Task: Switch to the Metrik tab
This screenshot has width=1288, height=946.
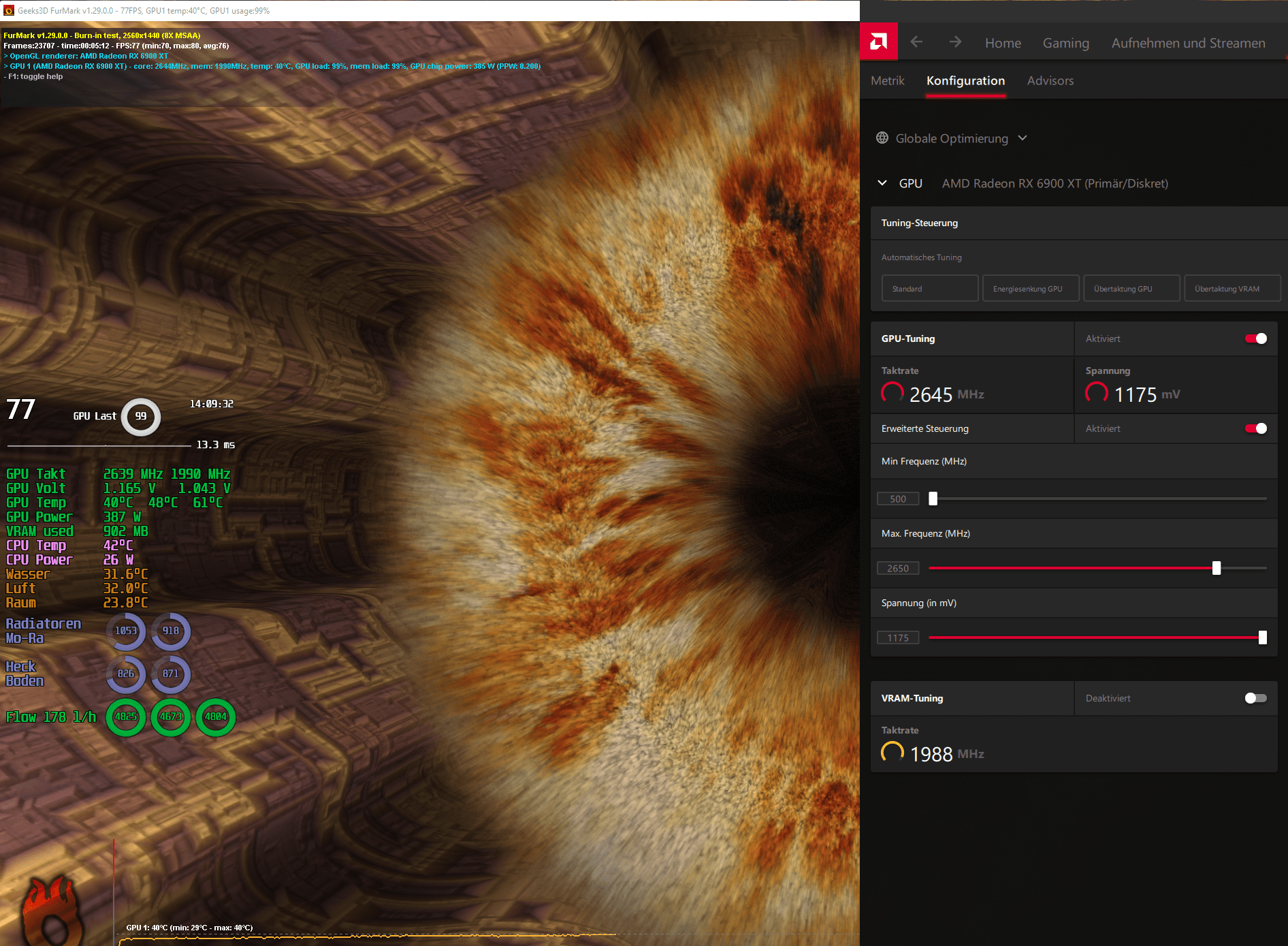Action: click(x=888, y=80)
